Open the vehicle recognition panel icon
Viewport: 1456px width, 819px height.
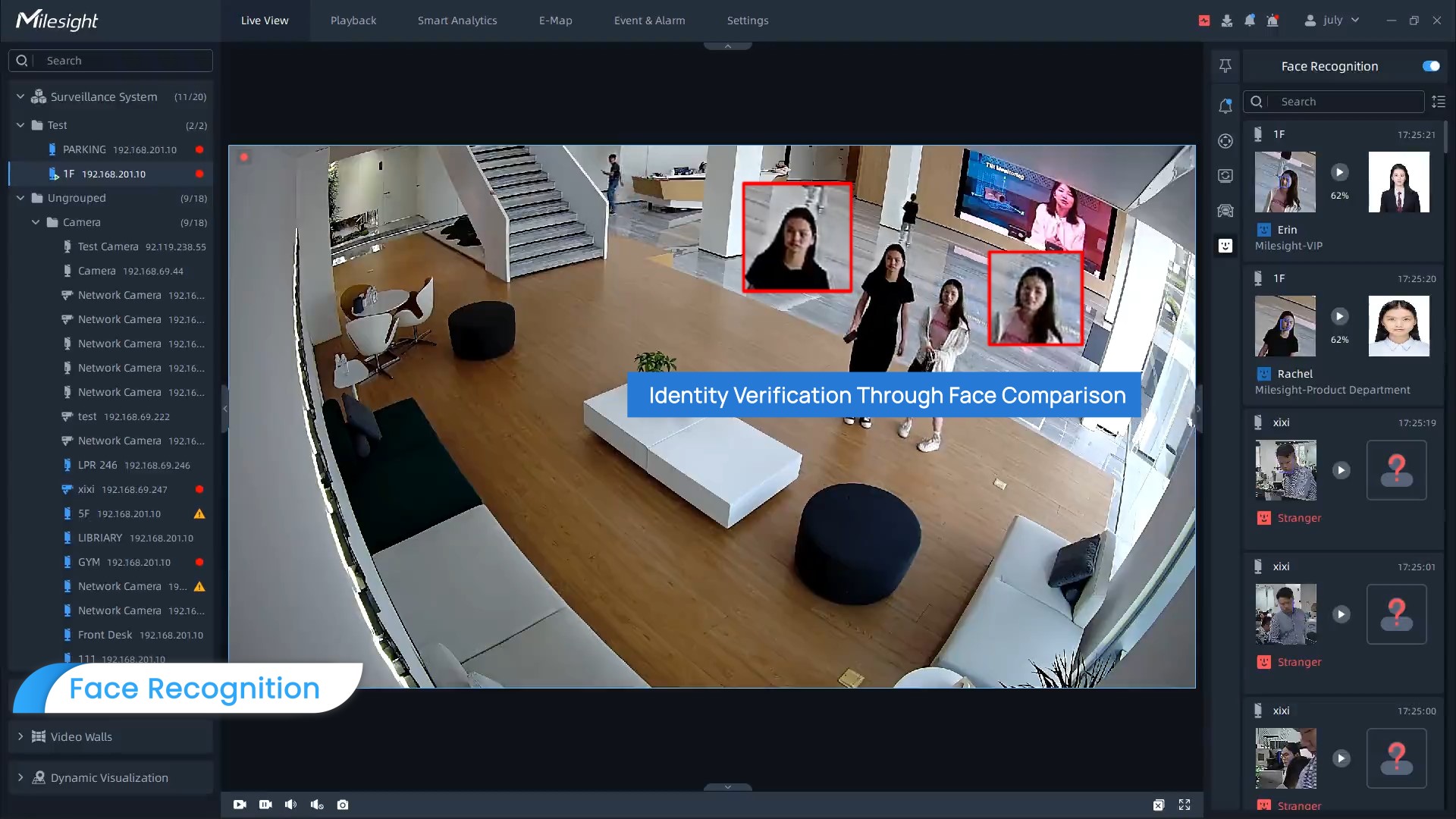(1225, 211)
